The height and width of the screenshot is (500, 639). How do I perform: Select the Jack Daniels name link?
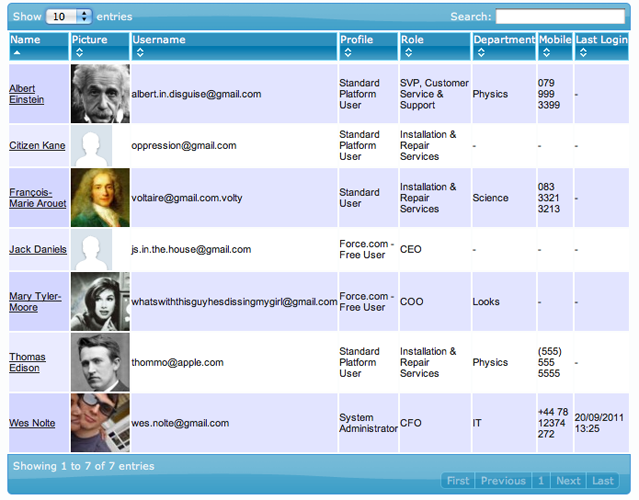pos(38,250)
